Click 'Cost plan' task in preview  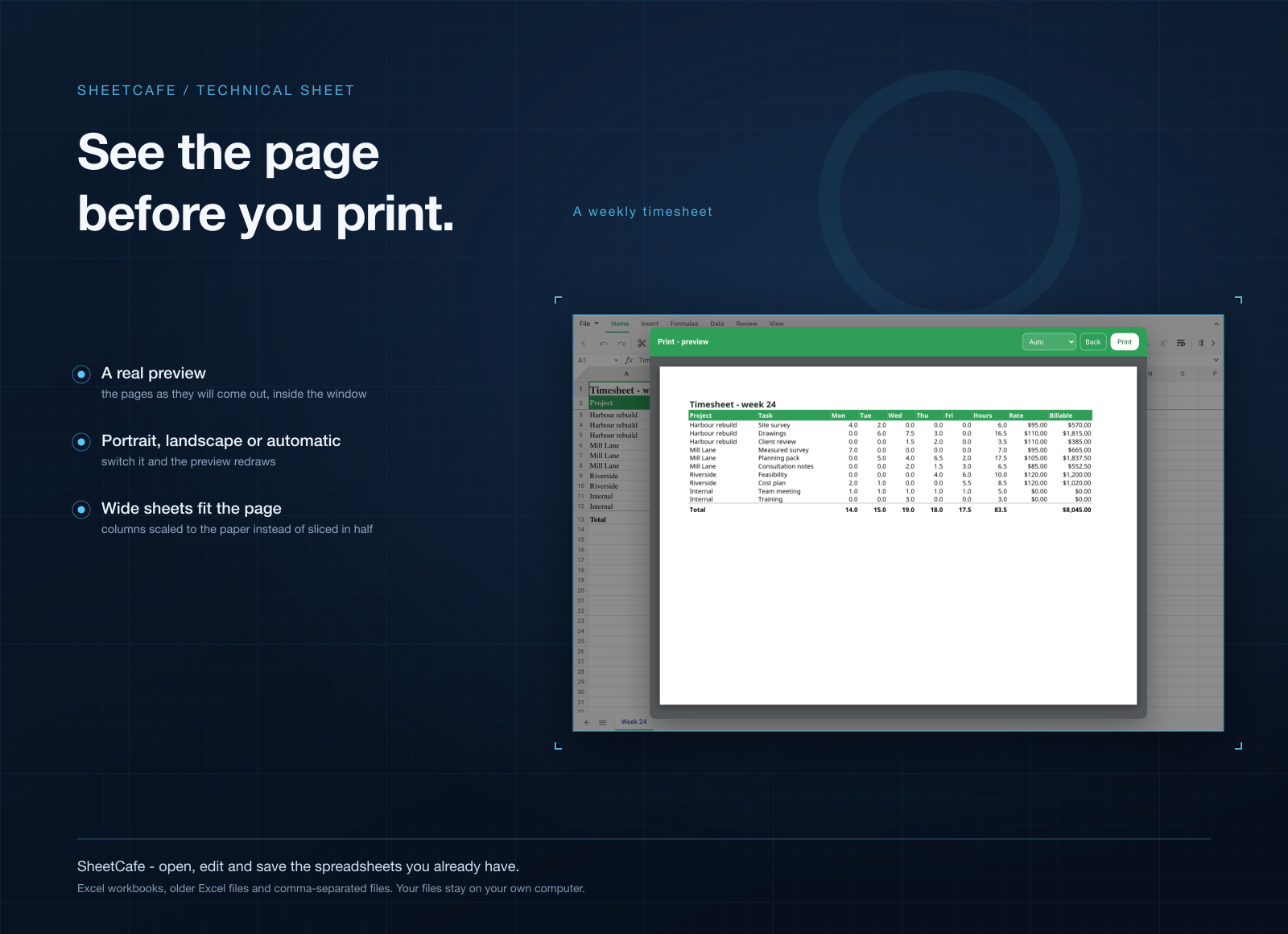pyautogui.click(x=772, y=483)
